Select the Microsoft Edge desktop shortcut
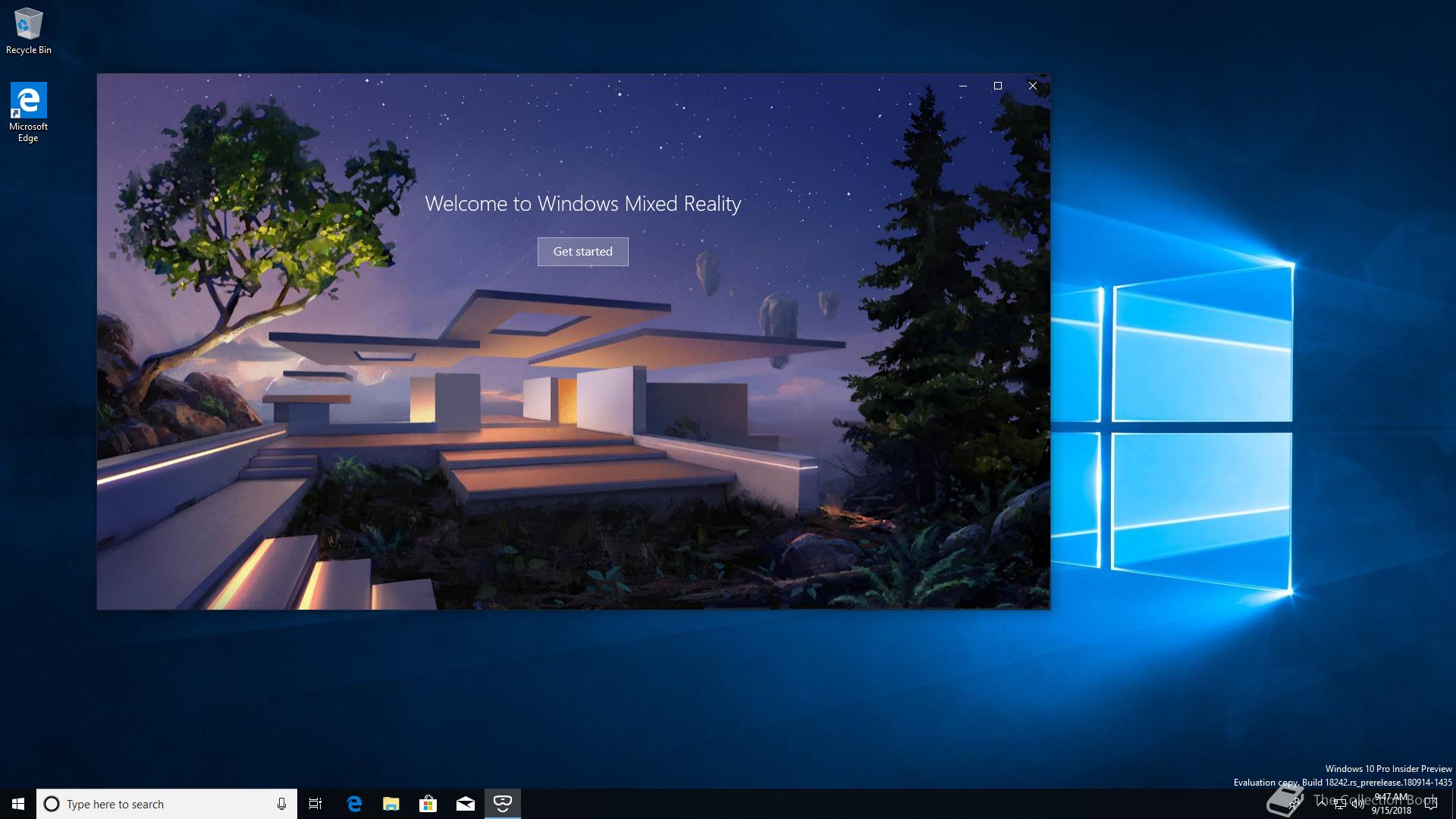The image size is (1456, 819). click(x=28, y=112)
